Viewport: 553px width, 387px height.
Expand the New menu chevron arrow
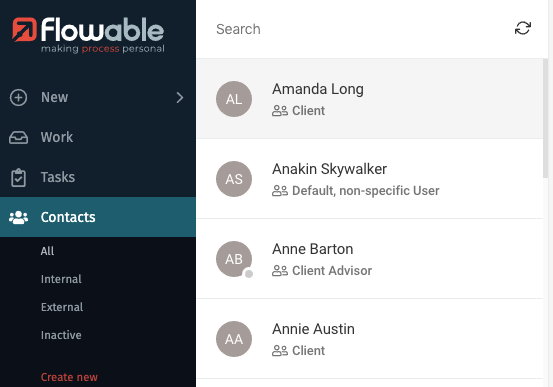point(180,97)
